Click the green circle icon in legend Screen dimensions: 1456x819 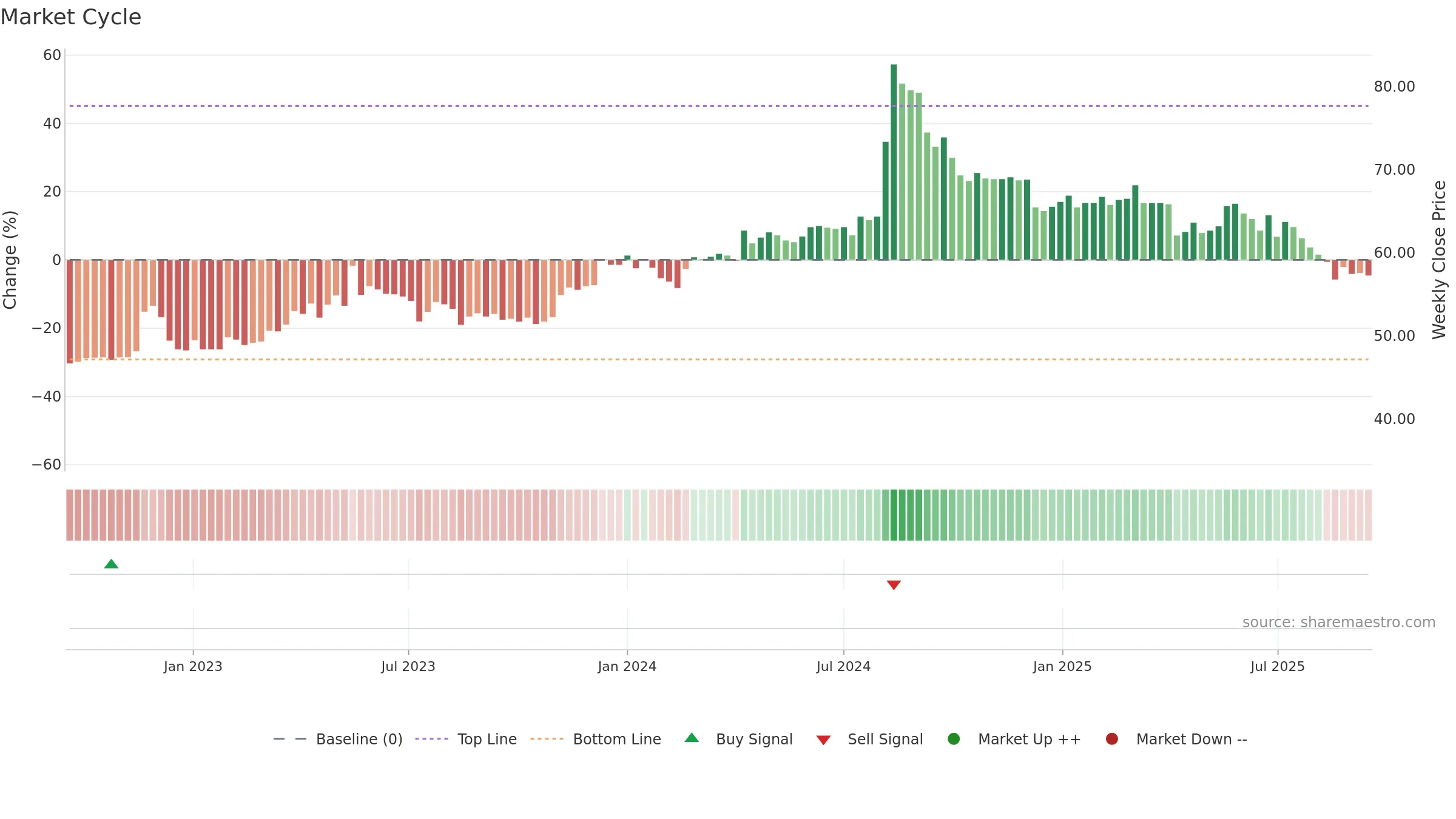tap(954, 739)
